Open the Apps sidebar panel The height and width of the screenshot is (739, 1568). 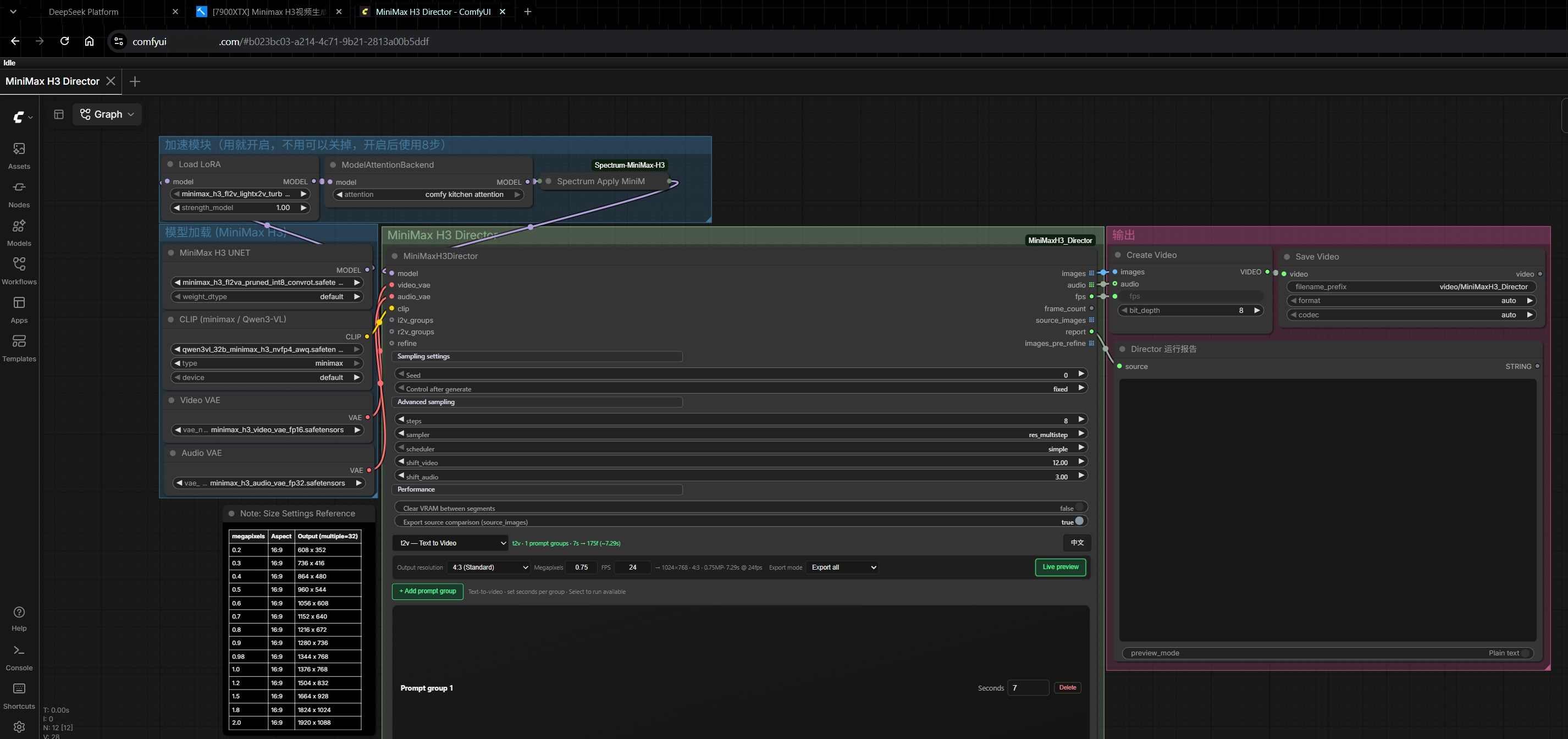[19, 309]
